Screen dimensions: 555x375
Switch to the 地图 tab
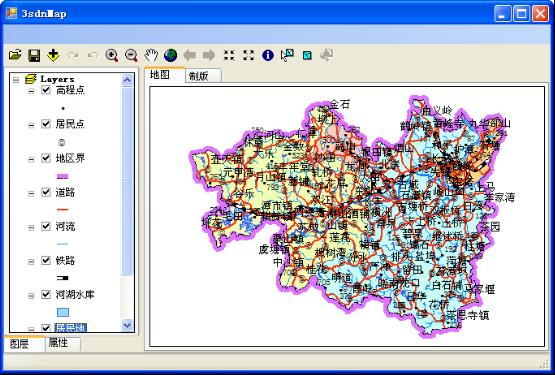[x=164, y=75]
